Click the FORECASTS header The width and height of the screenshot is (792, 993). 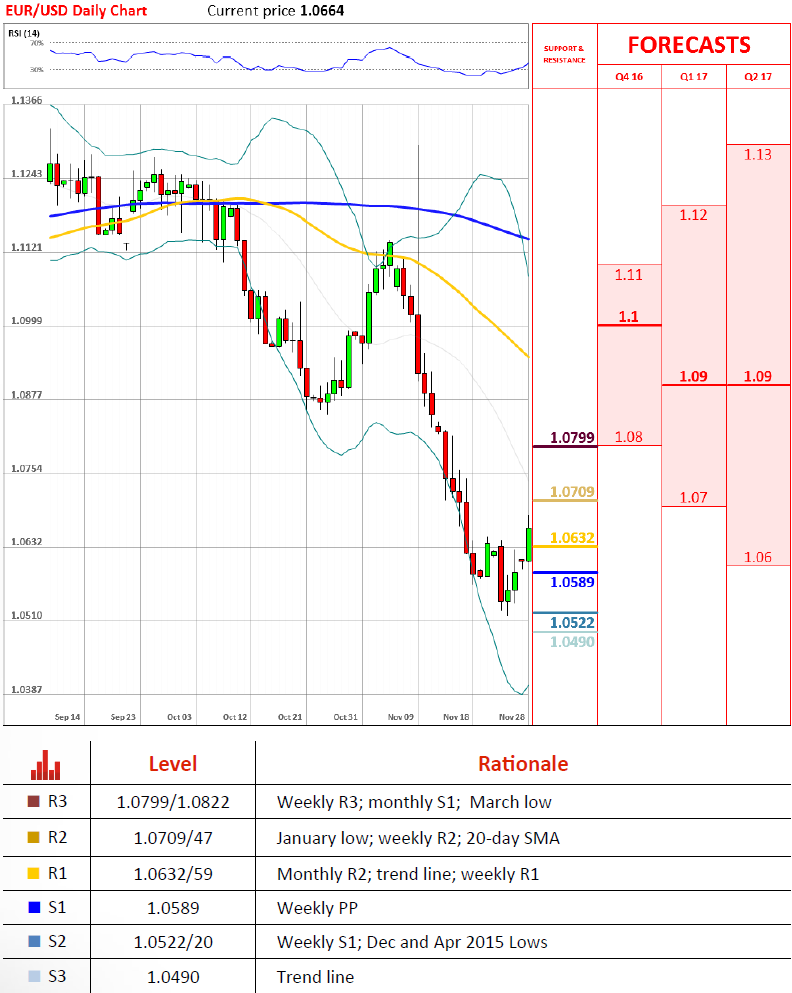[x=689, y=45]
